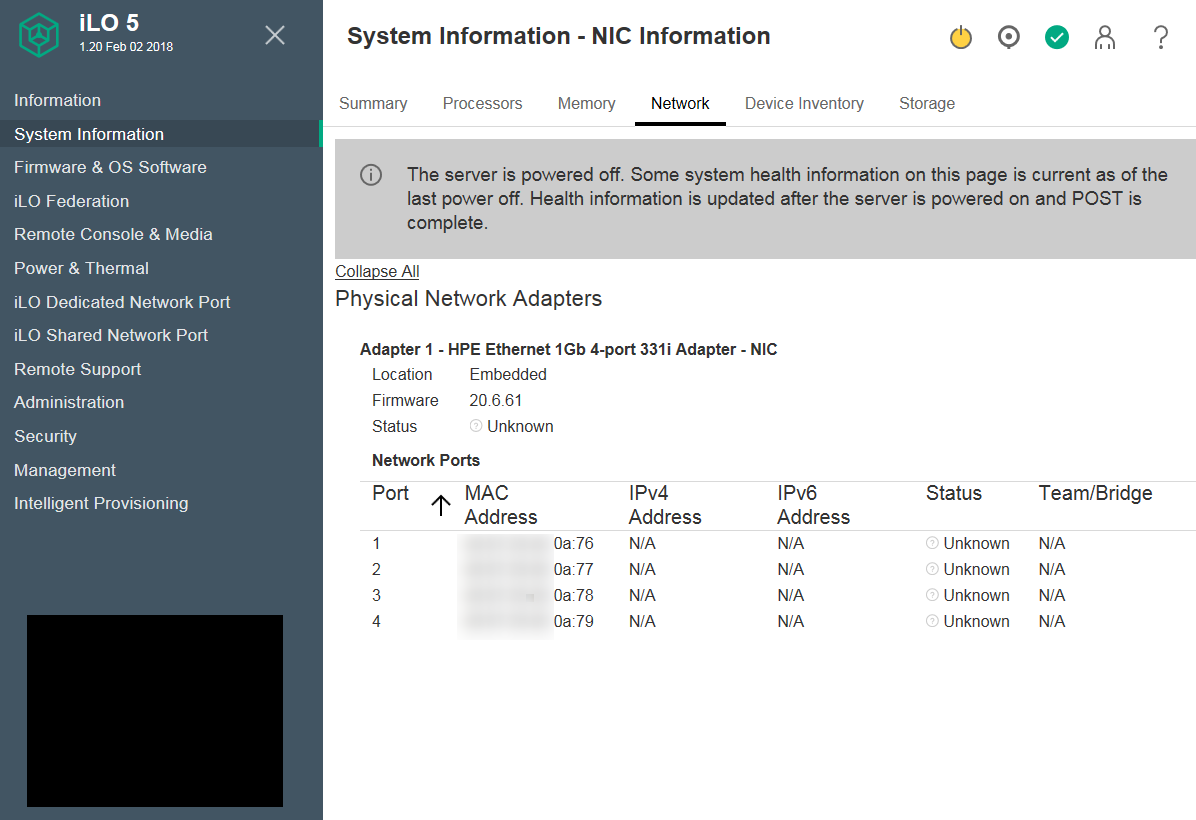Viewport: 1196px width, 820px height.
Task: Select the MAC address ending 0a:78
Action: tap(528, 595)
